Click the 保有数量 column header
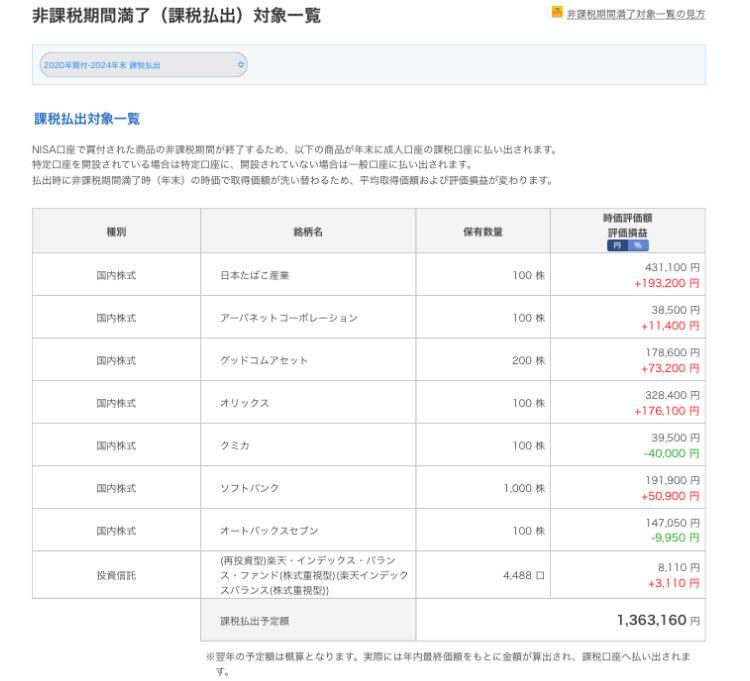Image resolution: width=750 pixels, height=681 pixels. tap(482, 231)
